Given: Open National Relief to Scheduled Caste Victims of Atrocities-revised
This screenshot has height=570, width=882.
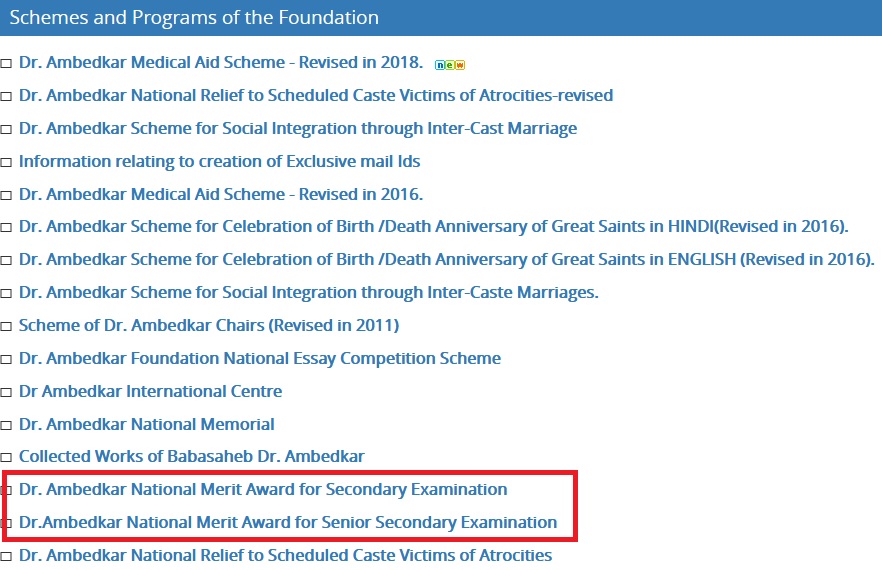Looking at the screenshot, I should click(316, 96).
